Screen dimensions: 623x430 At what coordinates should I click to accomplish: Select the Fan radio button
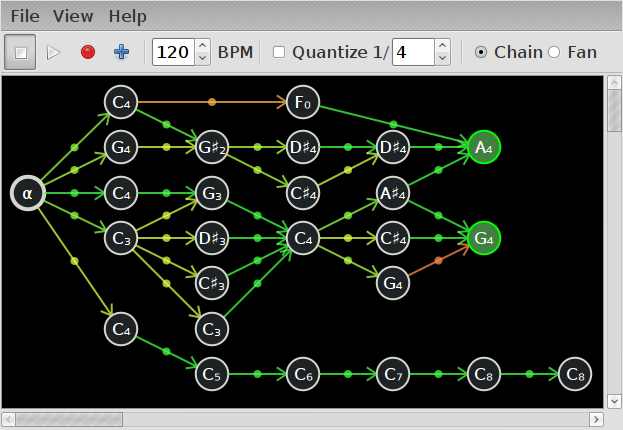tap(554, 52)
